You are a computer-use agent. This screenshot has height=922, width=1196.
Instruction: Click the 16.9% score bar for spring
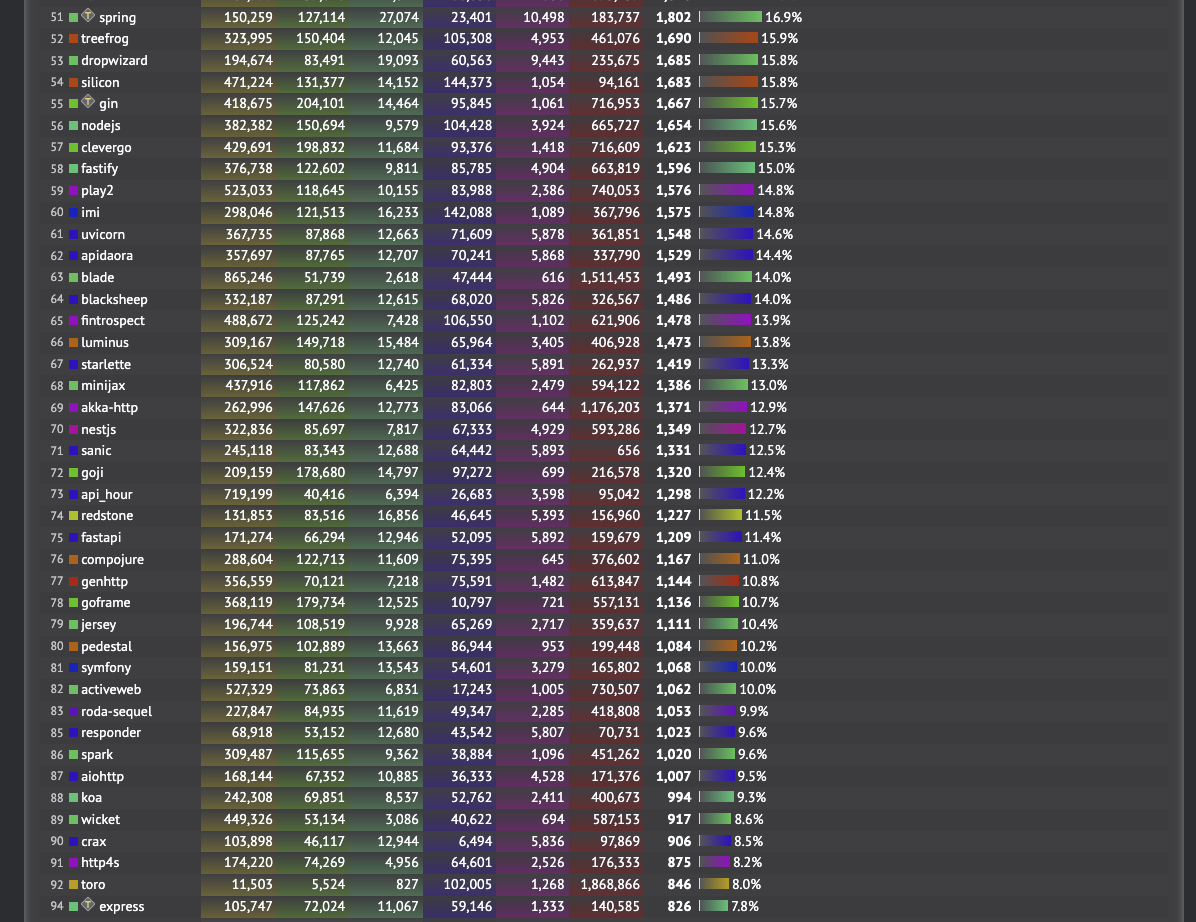(730, 17)
